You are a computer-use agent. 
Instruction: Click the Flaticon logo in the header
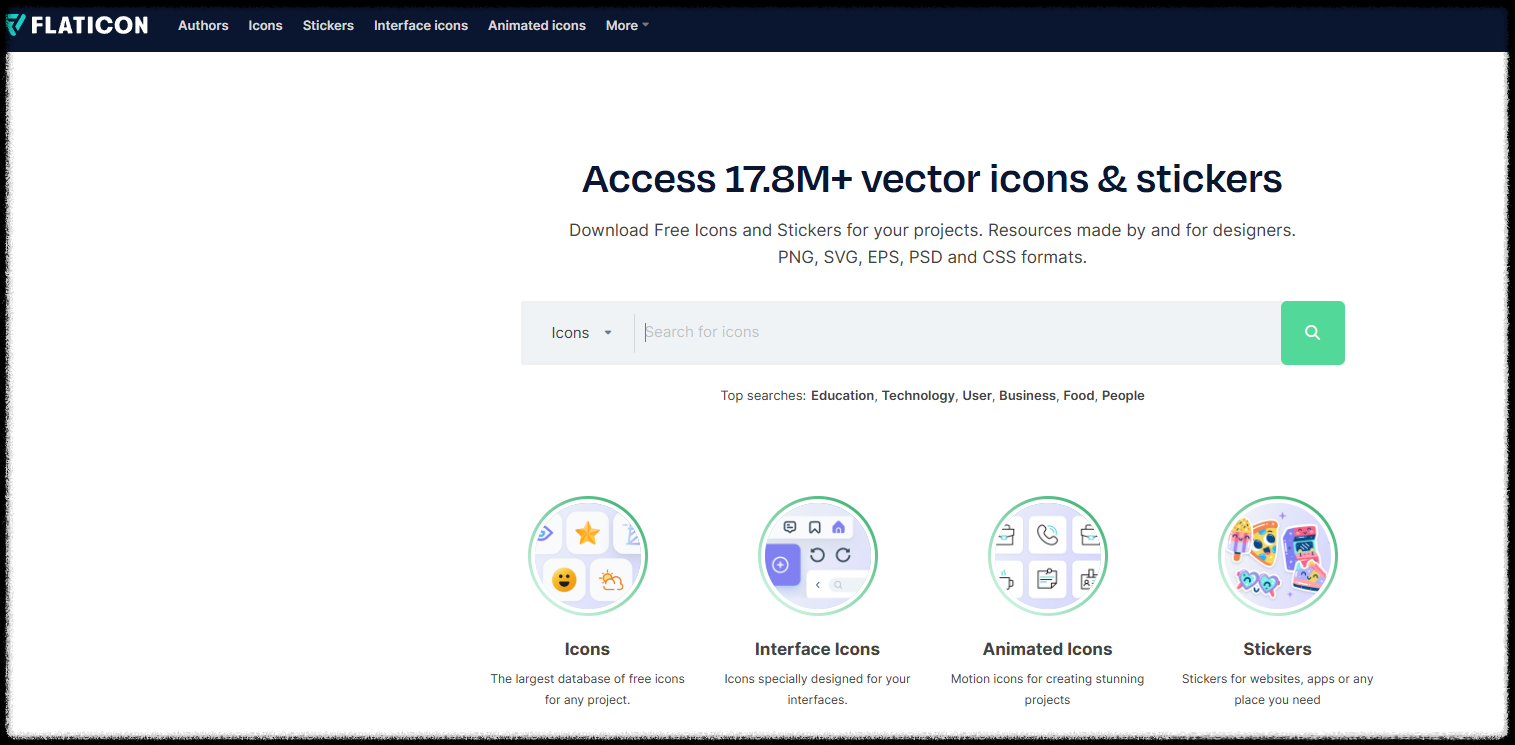[78, 25]
